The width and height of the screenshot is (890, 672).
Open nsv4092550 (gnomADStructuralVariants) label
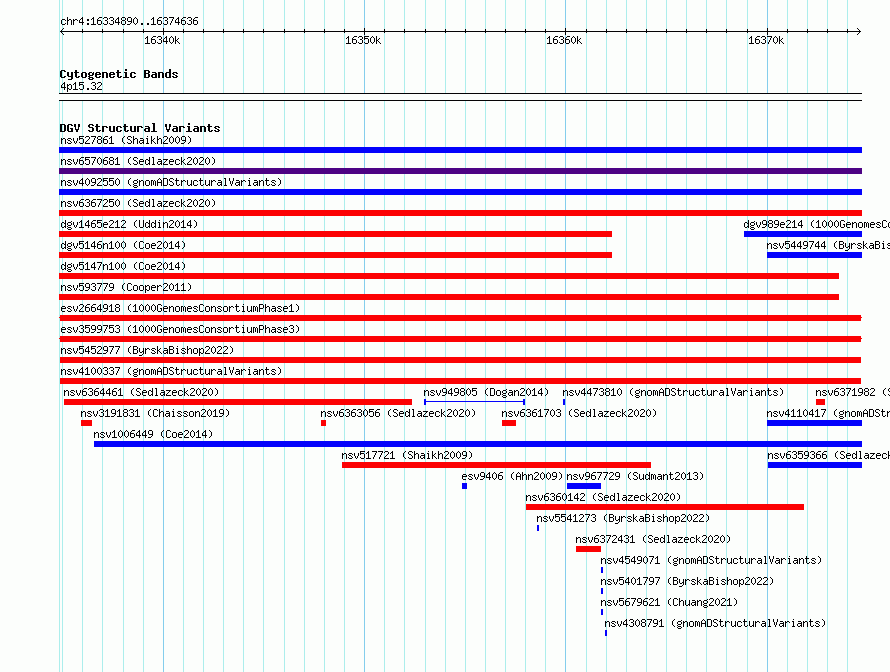[x=171, y=182]
